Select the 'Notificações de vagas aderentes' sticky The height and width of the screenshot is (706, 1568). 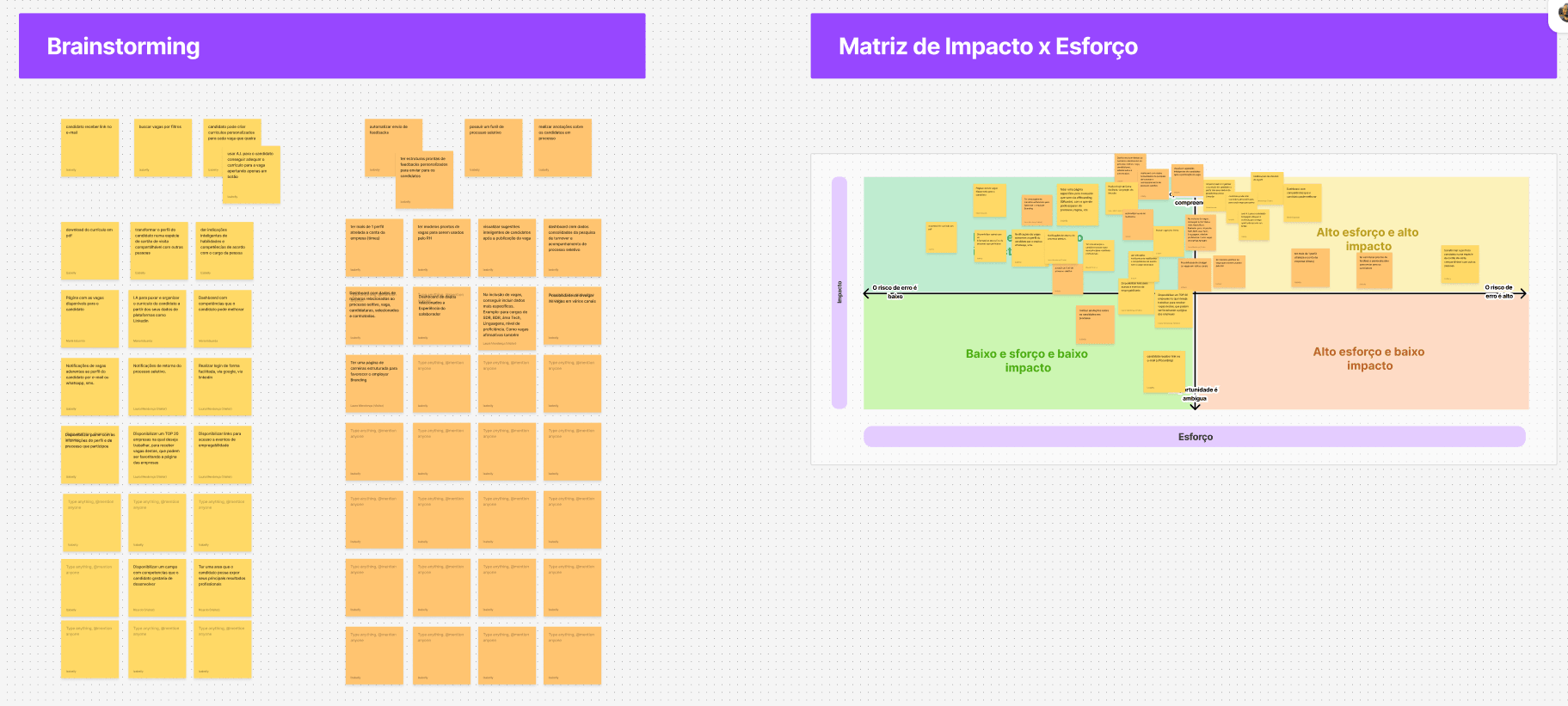[90, 387]
